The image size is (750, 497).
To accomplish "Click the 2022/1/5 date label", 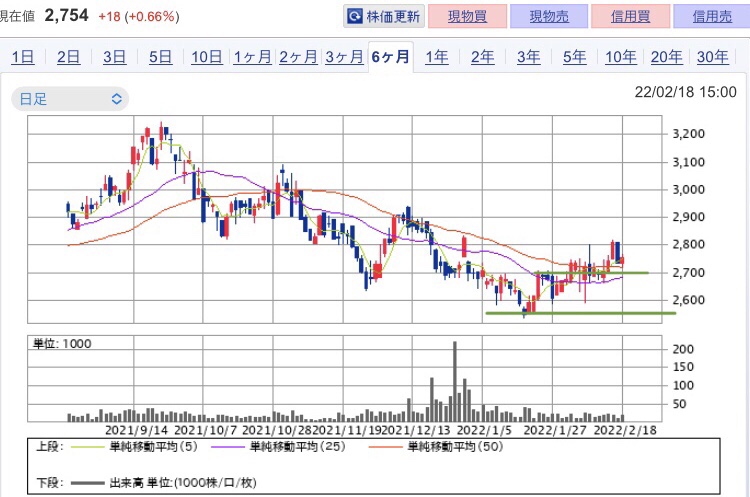I will coord(484,430).
